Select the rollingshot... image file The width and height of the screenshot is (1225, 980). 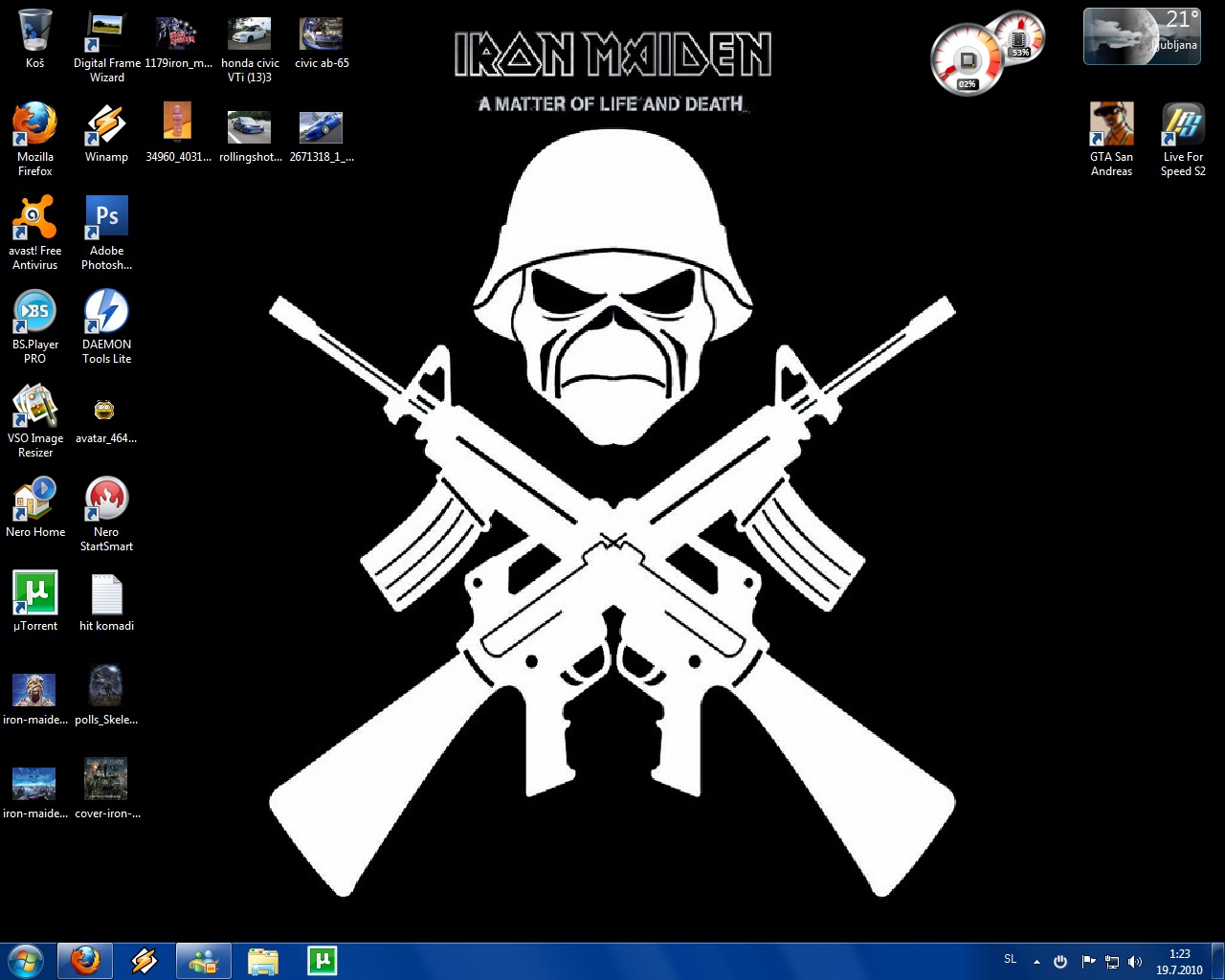click(250, 133)
